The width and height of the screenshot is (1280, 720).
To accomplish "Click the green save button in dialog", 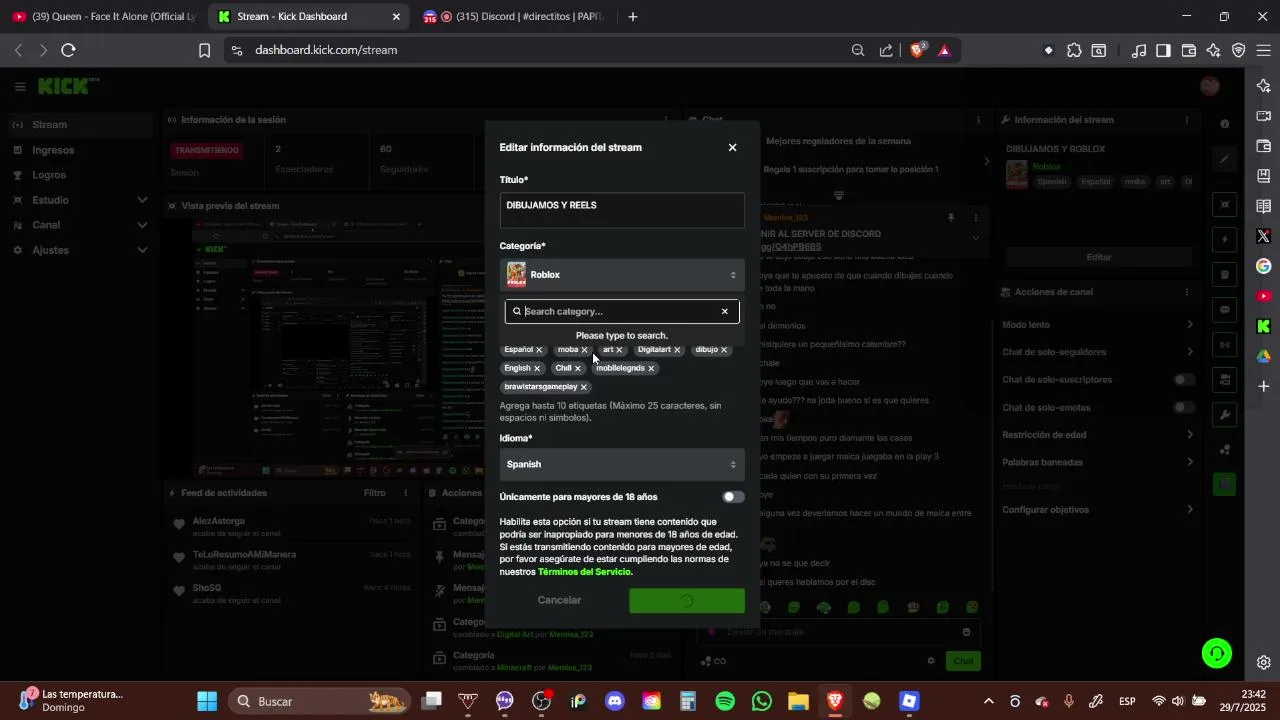I will [687, 600].
